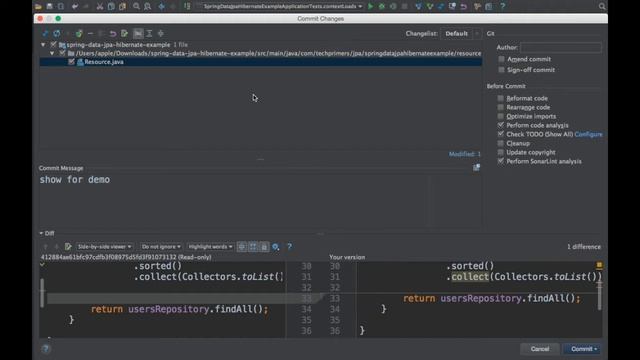Click the green Run icon in main toolbar
Image resolution: width=640 pixels, height=360 pixels.
coord(370,6)
